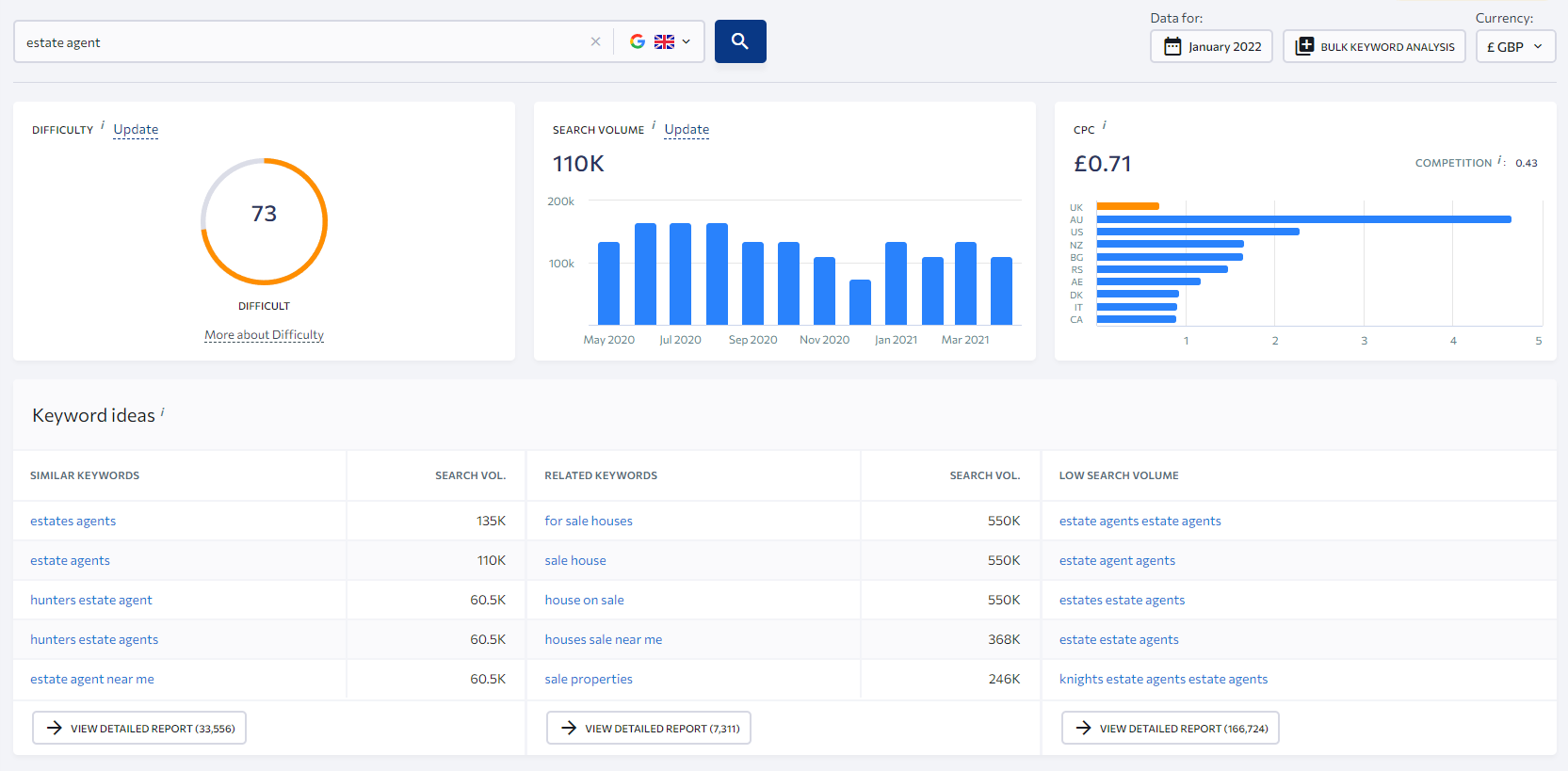Click in the 'estate agent' search field
The height and width of the screenshot is (771, 1568).
(x=301, y=42)
